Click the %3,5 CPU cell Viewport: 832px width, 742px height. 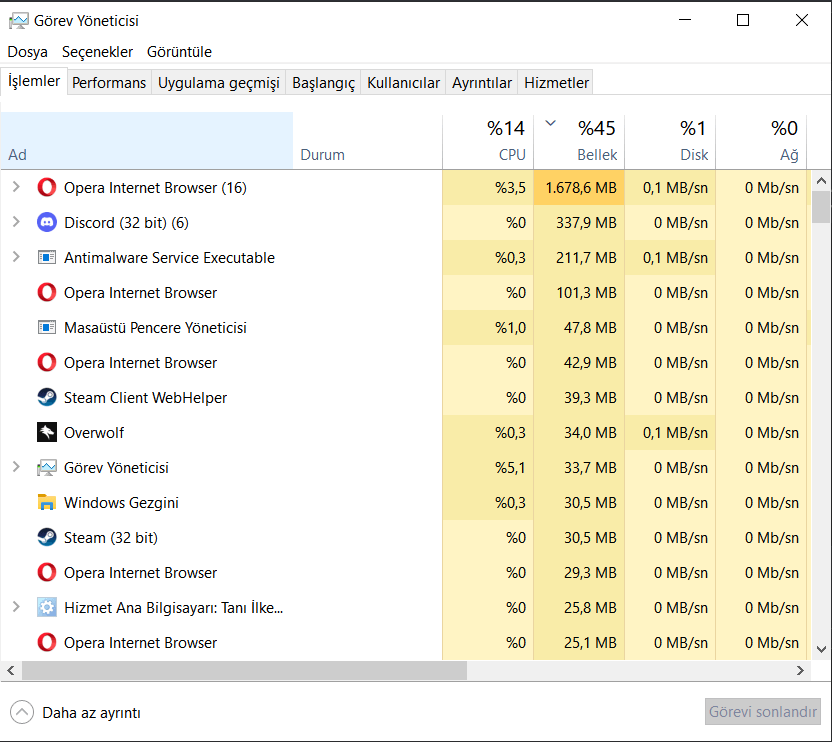pos(488,187)
